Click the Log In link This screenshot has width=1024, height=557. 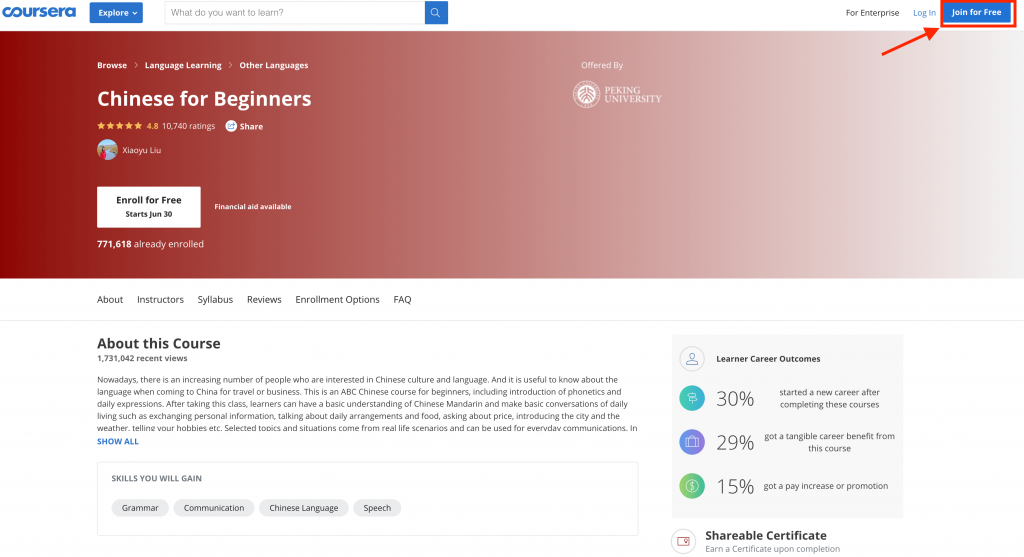[x=924, y=12]
